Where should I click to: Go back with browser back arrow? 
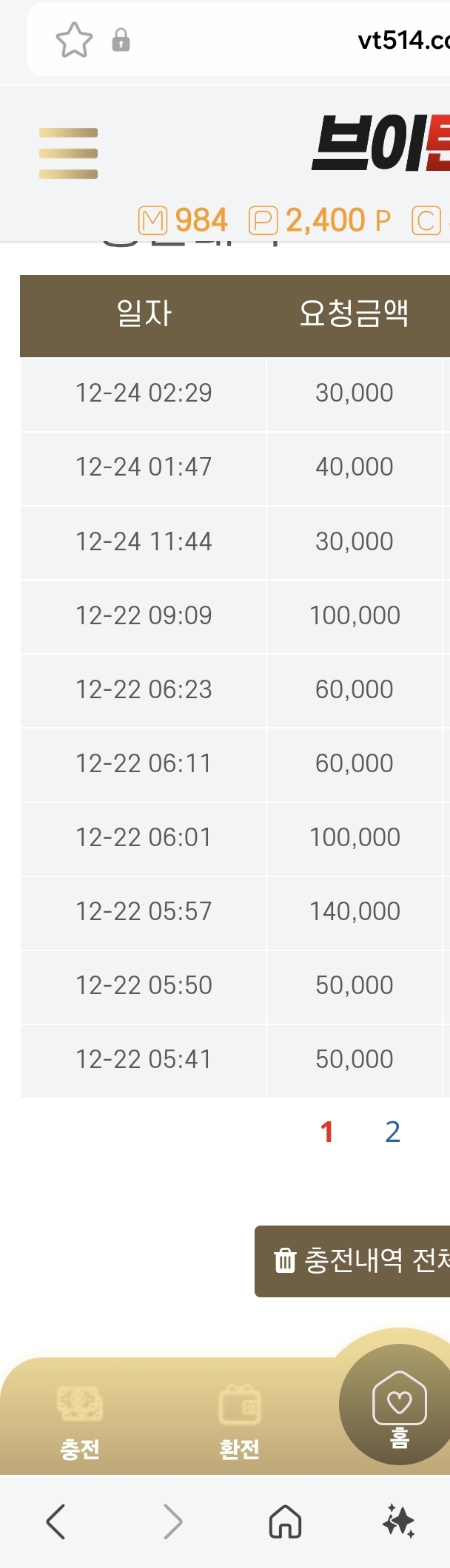(56, 1521)
